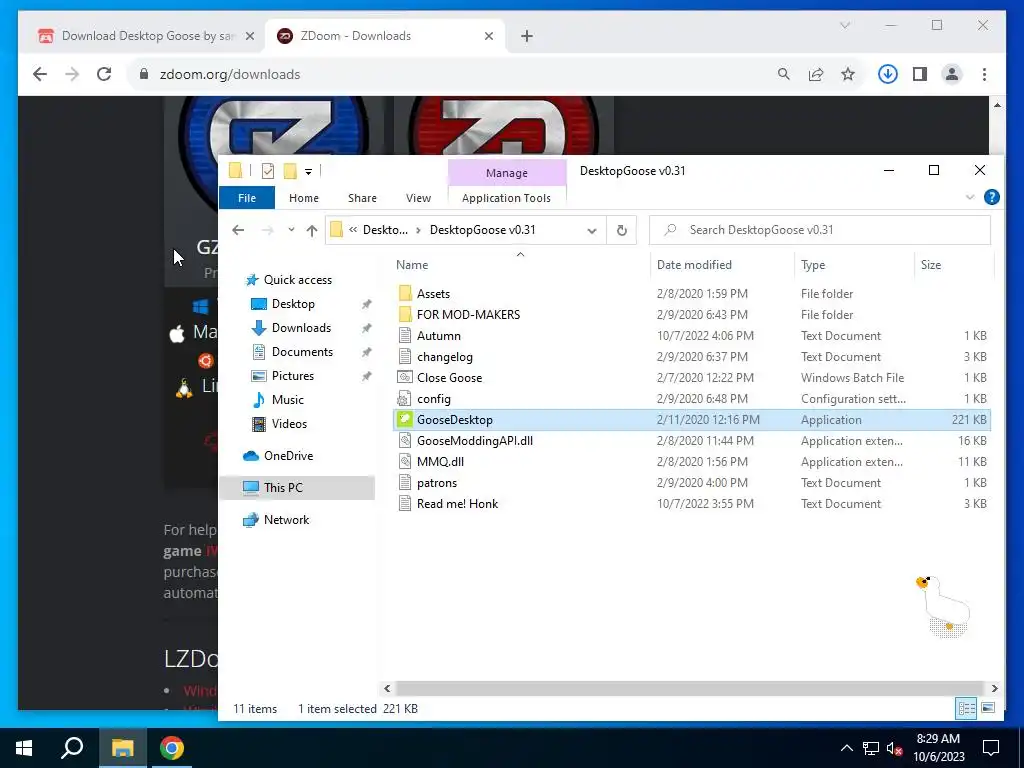The image size is (1024, 768).
Task: Open the Windows Start menu
Action: pos(24,748)
